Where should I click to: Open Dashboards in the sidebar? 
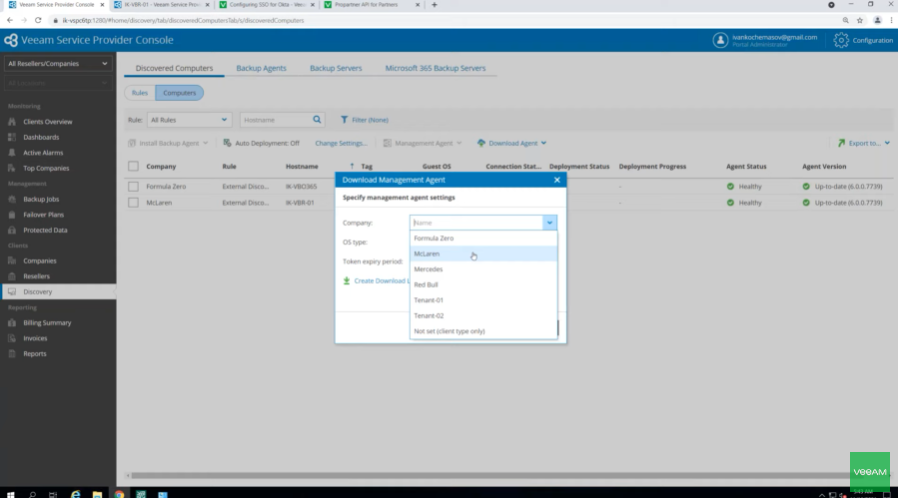pos(41,137)
